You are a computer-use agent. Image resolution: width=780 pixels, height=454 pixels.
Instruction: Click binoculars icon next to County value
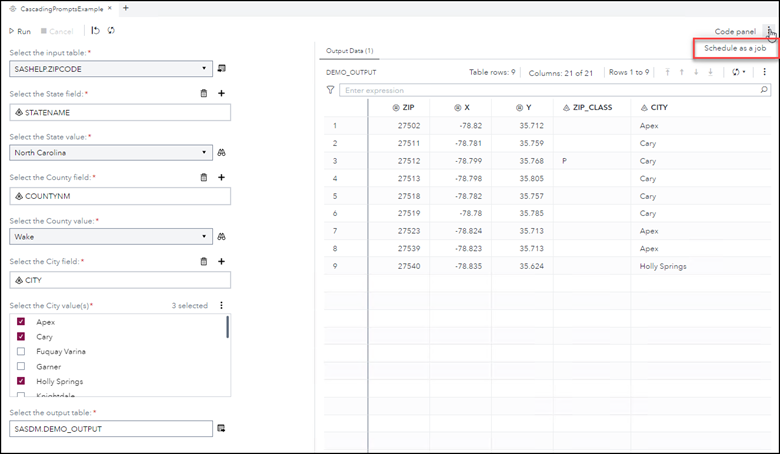222,237
